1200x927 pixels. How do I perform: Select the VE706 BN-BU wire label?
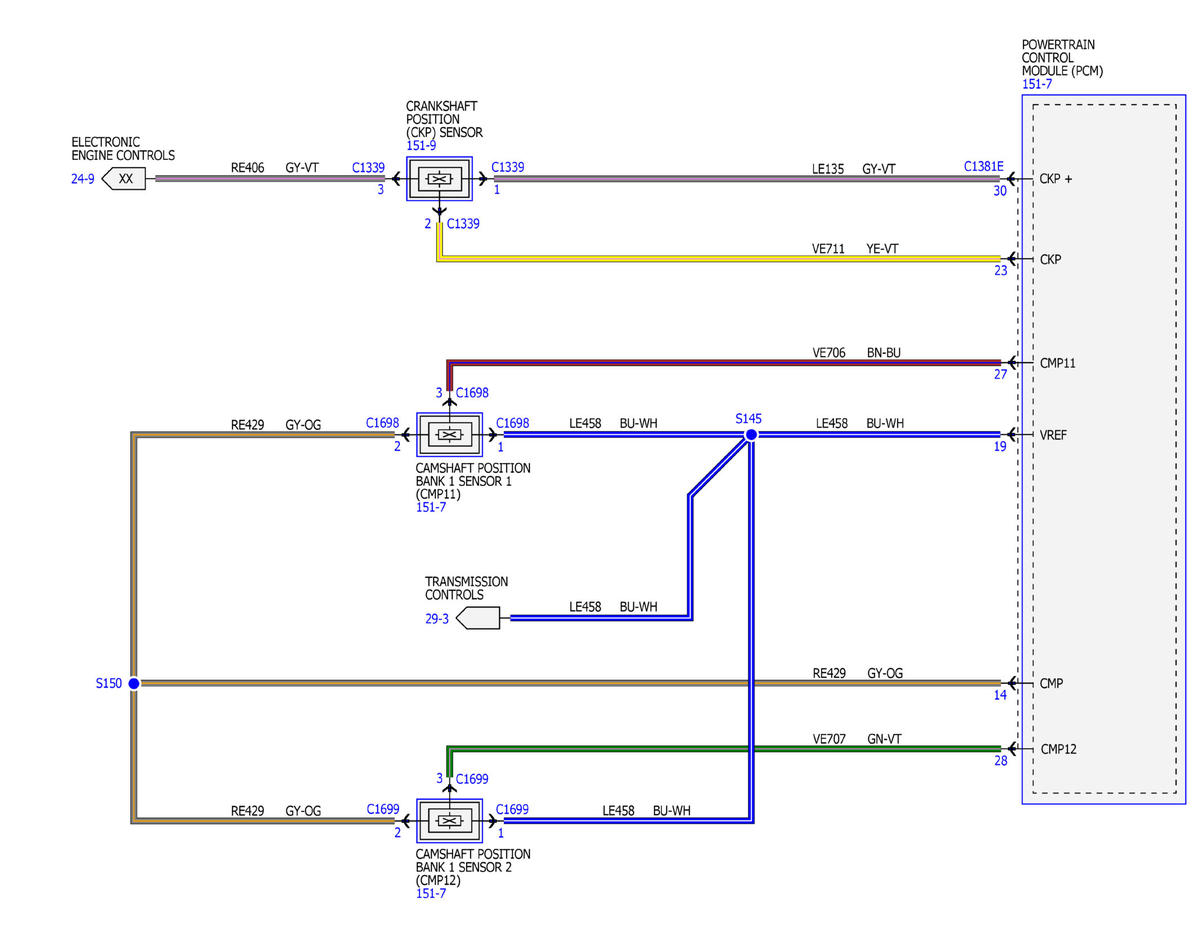coord(857,352)
